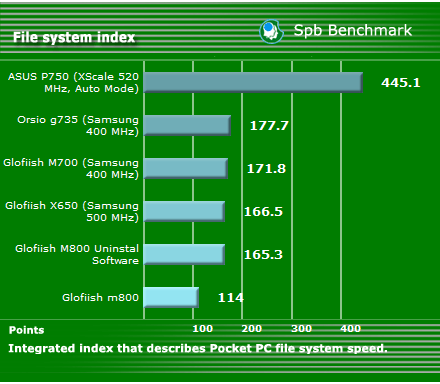
Task: Select the 'Integrated index that describes...' caption
Action: pyautogui.click(x=198, y=348)
